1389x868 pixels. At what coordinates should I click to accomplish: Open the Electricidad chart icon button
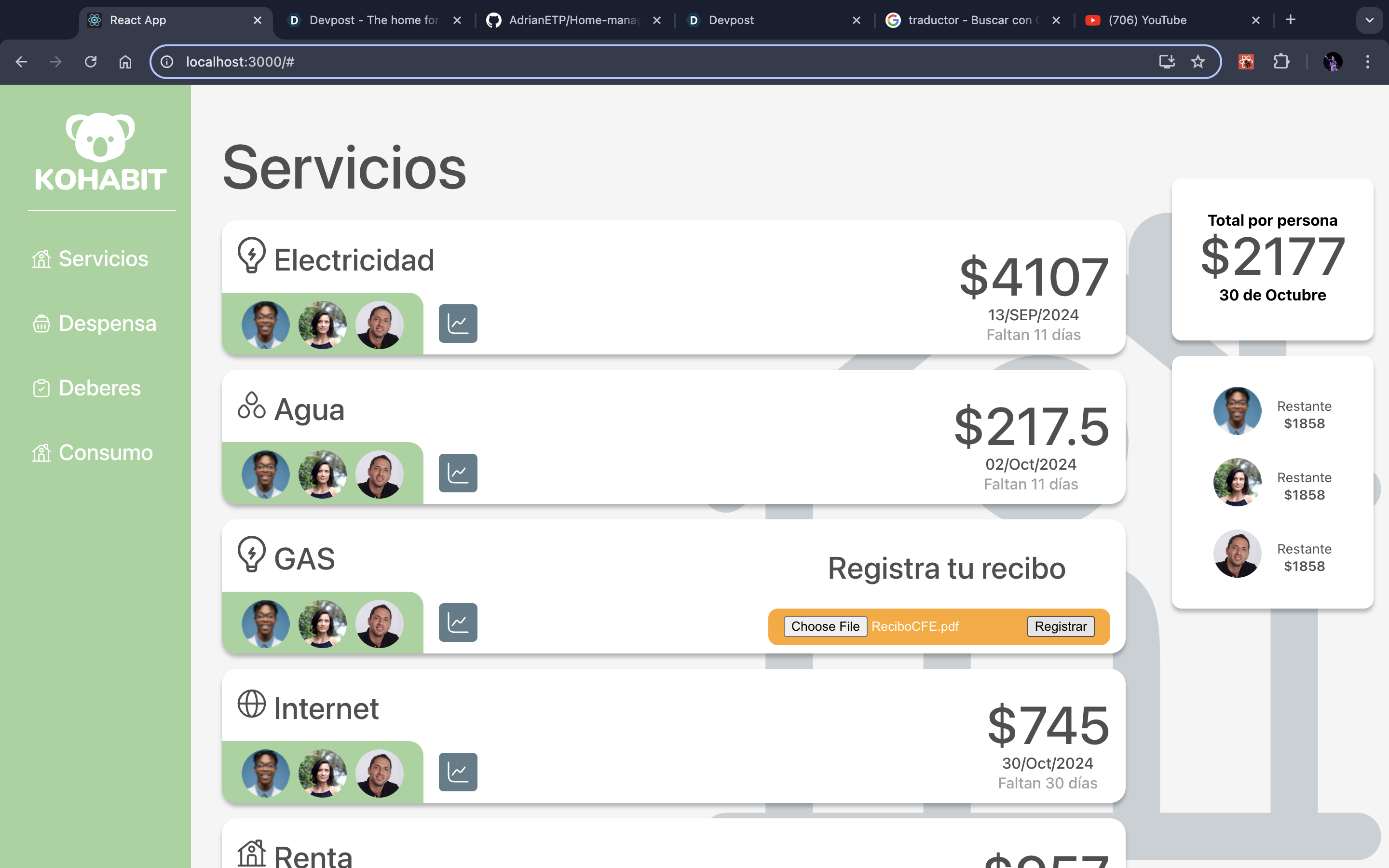[x=457, y=323]
